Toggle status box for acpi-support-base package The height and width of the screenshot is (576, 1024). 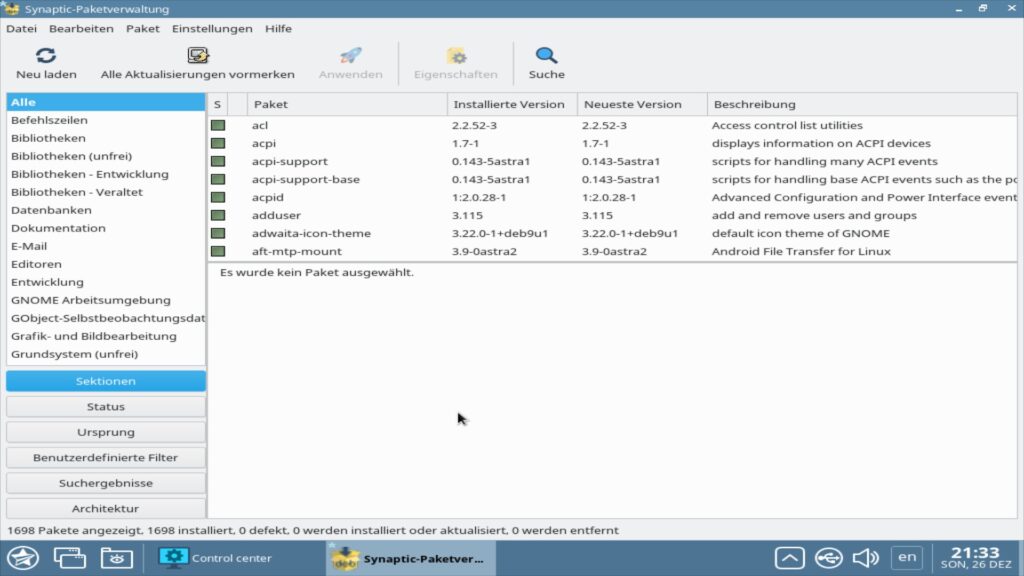pyautogui.click(x=218, y=179)
